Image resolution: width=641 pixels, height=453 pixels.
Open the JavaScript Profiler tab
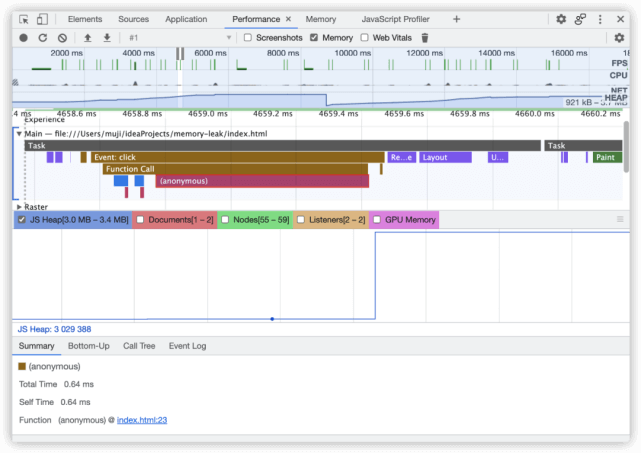tap(395, 19)
